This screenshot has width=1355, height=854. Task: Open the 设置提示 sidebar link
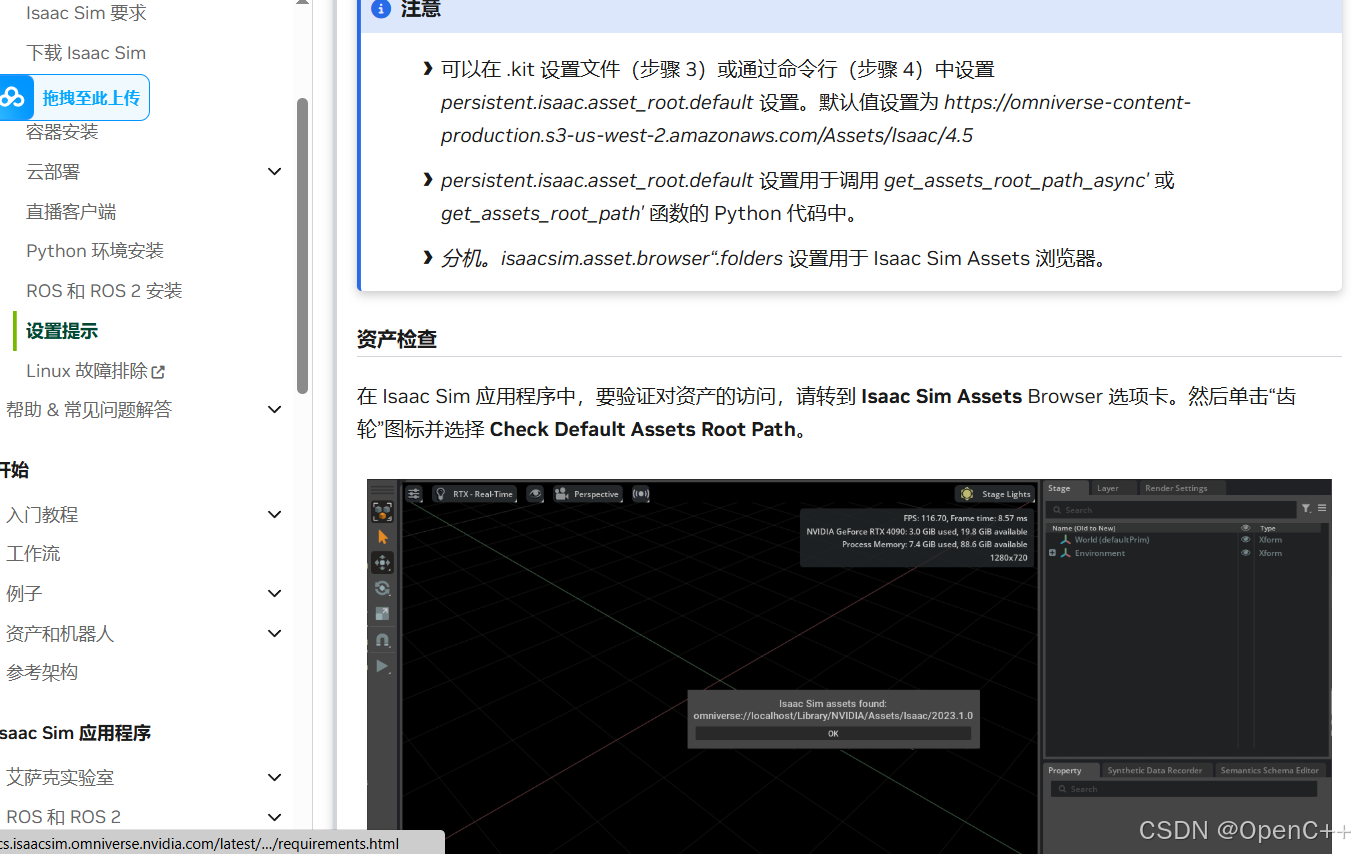[62, 331]
